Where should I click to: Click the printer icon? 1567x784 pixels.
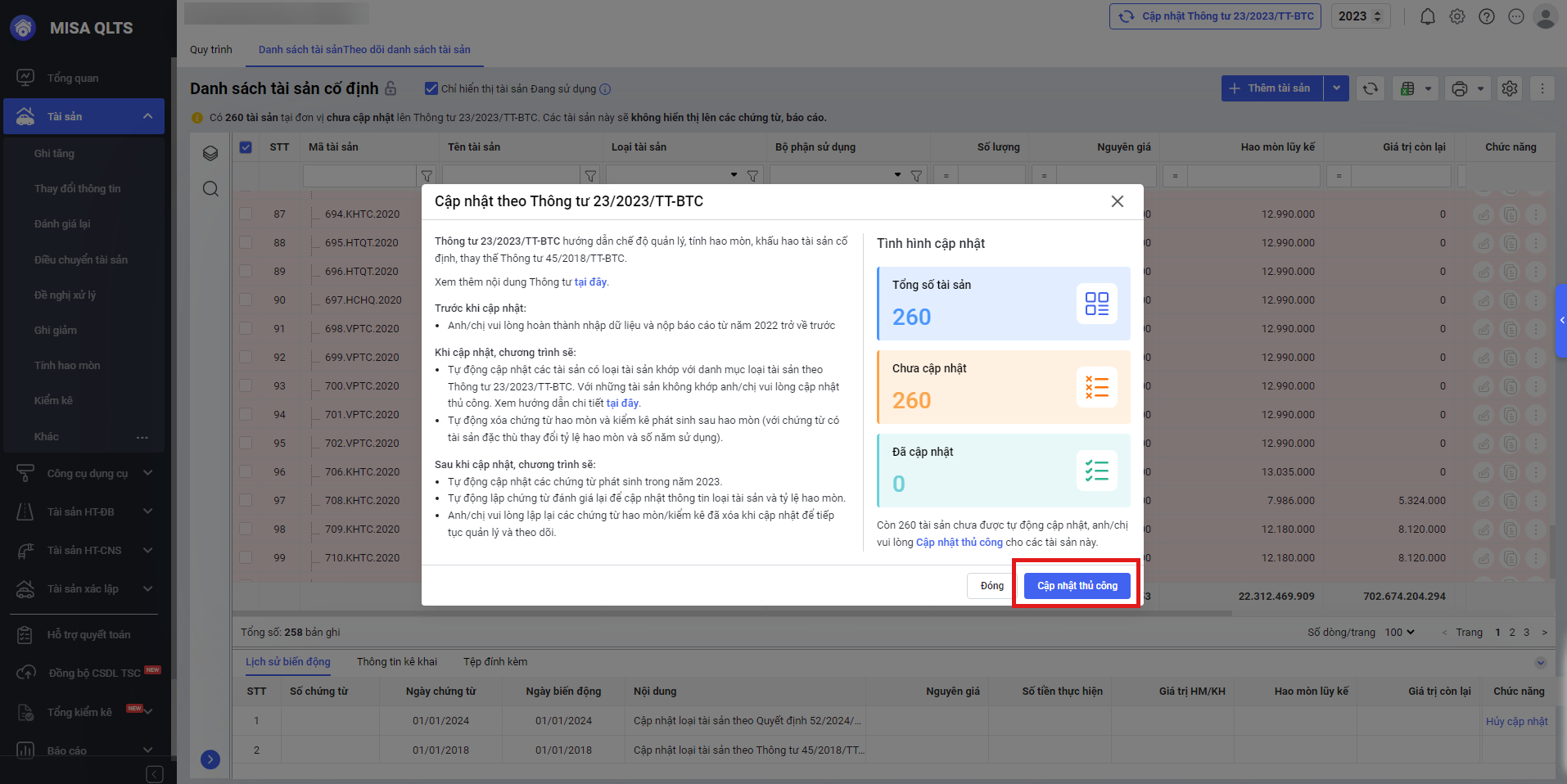coord(1459,88)
